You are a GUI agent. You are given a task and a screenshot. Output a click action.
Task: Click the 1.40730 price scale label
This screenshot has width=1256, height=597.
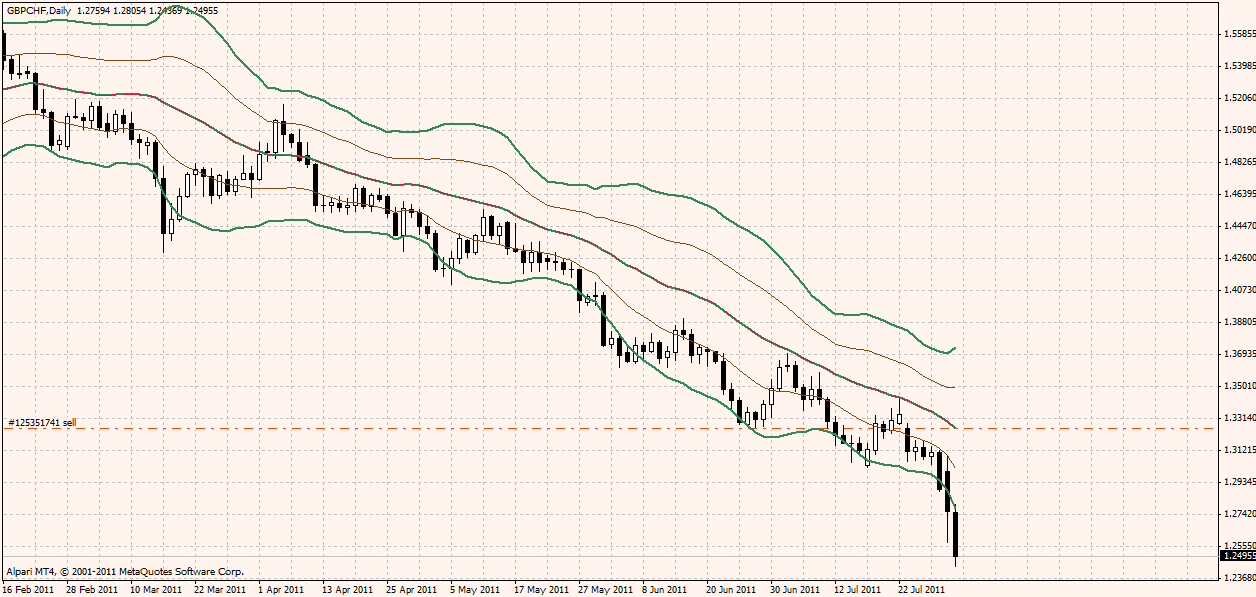(x=1238, y=290)
